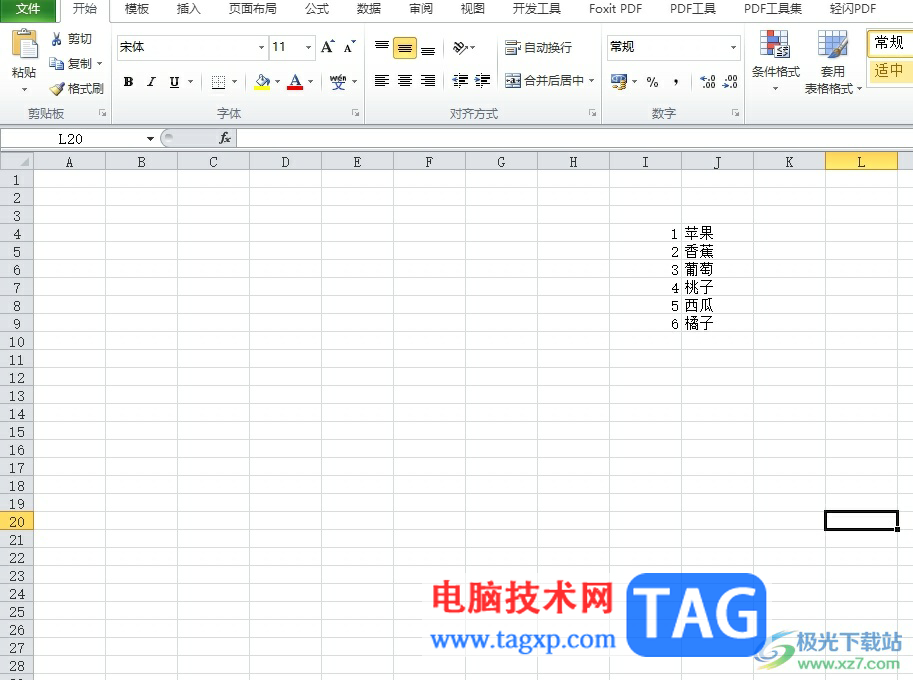Open Alignment group dialog launcher
The height and width of the screenshot is (680, 913).
click(592, 113)
